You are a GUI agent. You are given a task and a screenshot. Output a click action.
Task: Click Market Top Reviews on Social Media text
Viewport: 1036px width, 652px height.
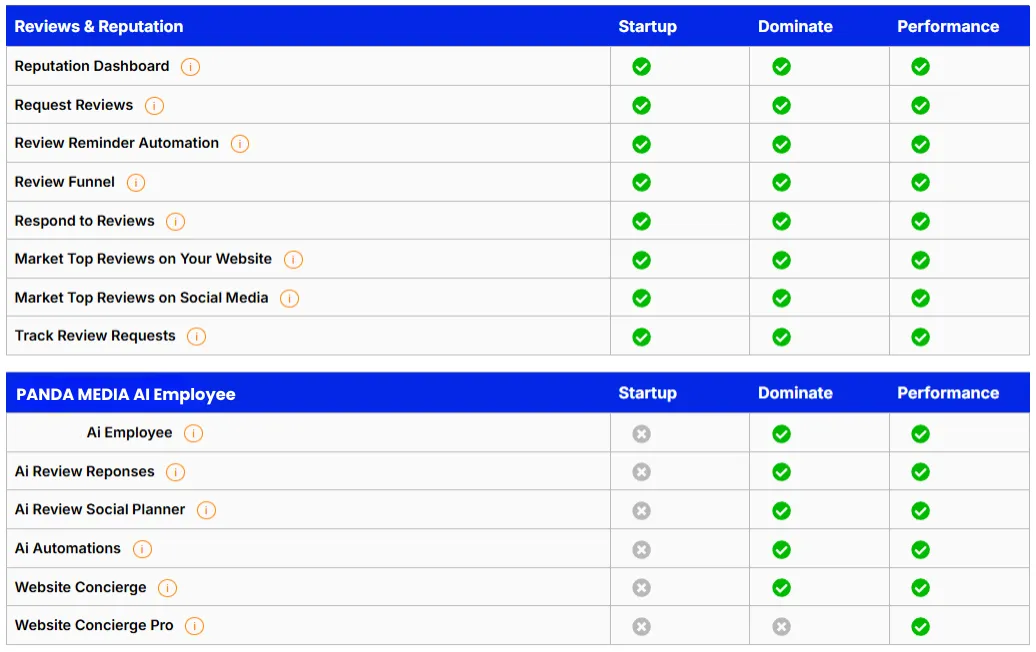pyautogui.click(x=141, y=298)
